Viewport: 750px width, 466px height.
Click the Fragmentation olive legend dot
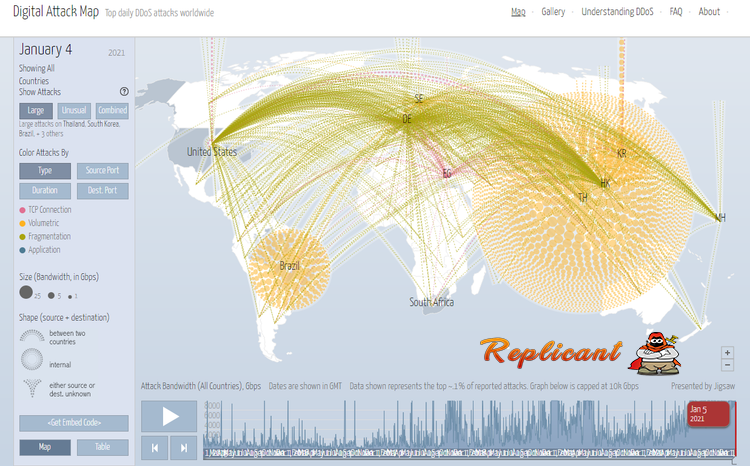[22, 237]
